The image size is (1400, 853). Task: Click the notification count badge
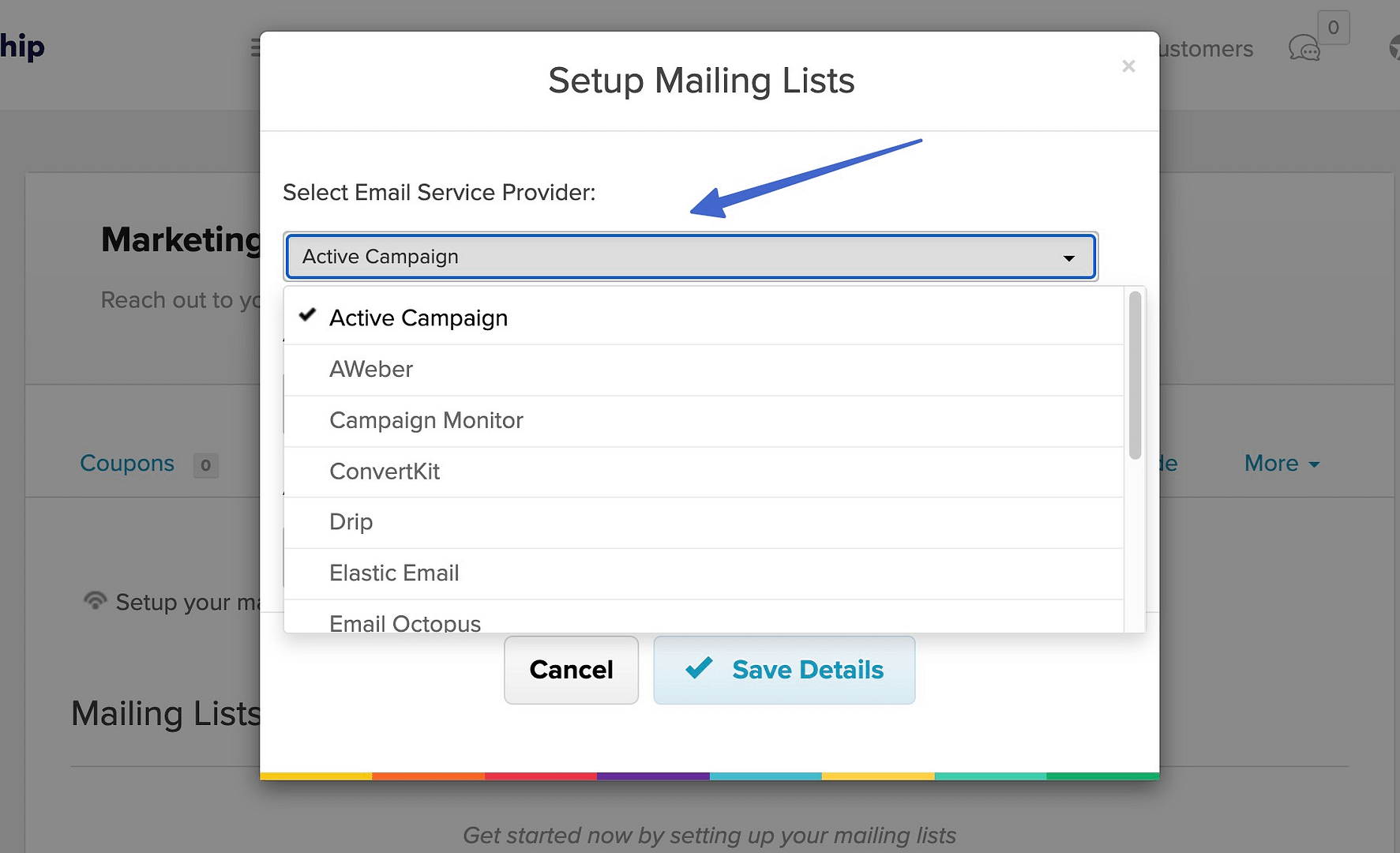pyautogui.click(x=1333, y=28)
